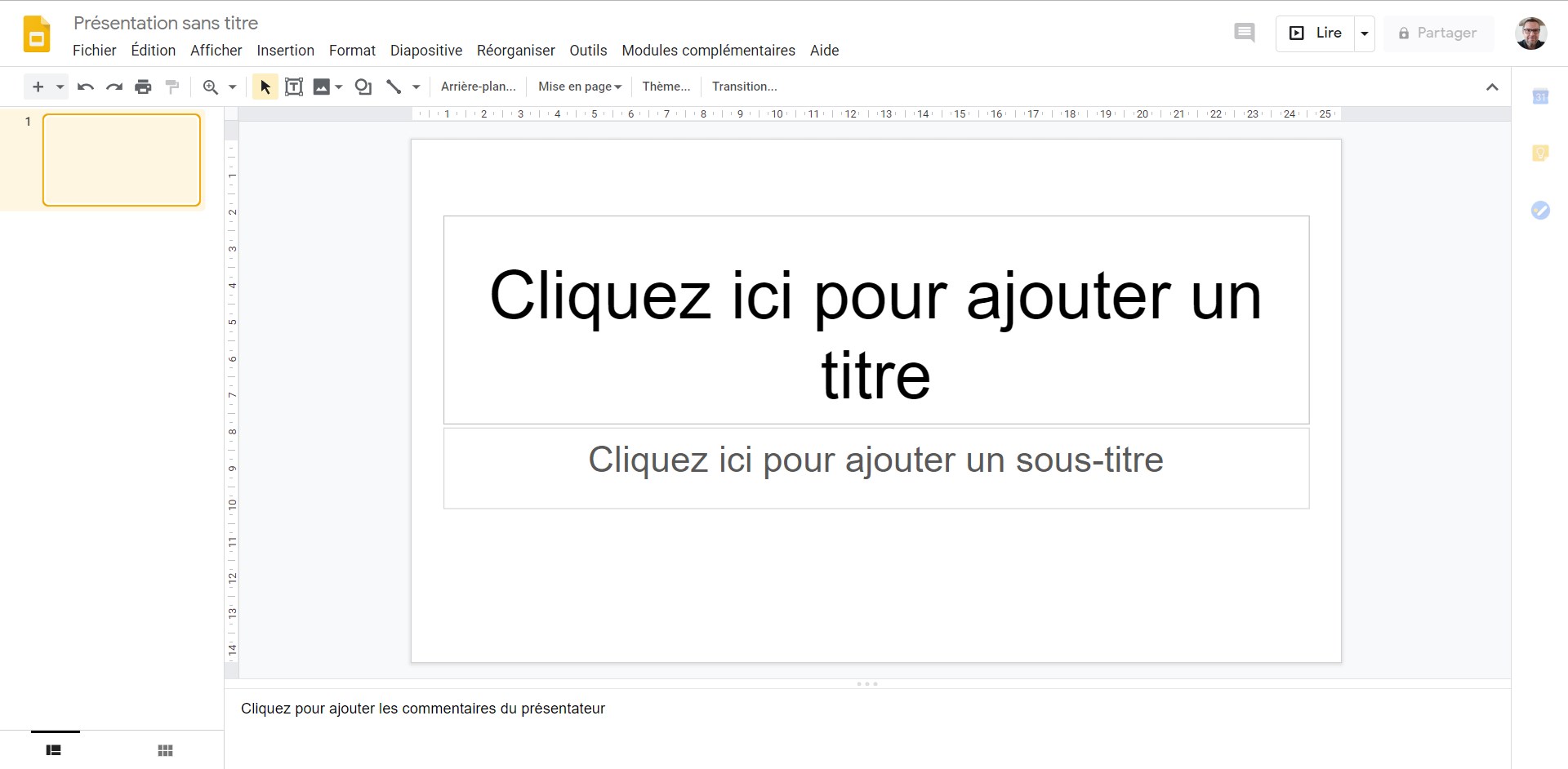Viewport: 1568px width, 769px height.
Task: Open the Google Slides home icon
Action: pyautogui.click(x=37, y=33)
